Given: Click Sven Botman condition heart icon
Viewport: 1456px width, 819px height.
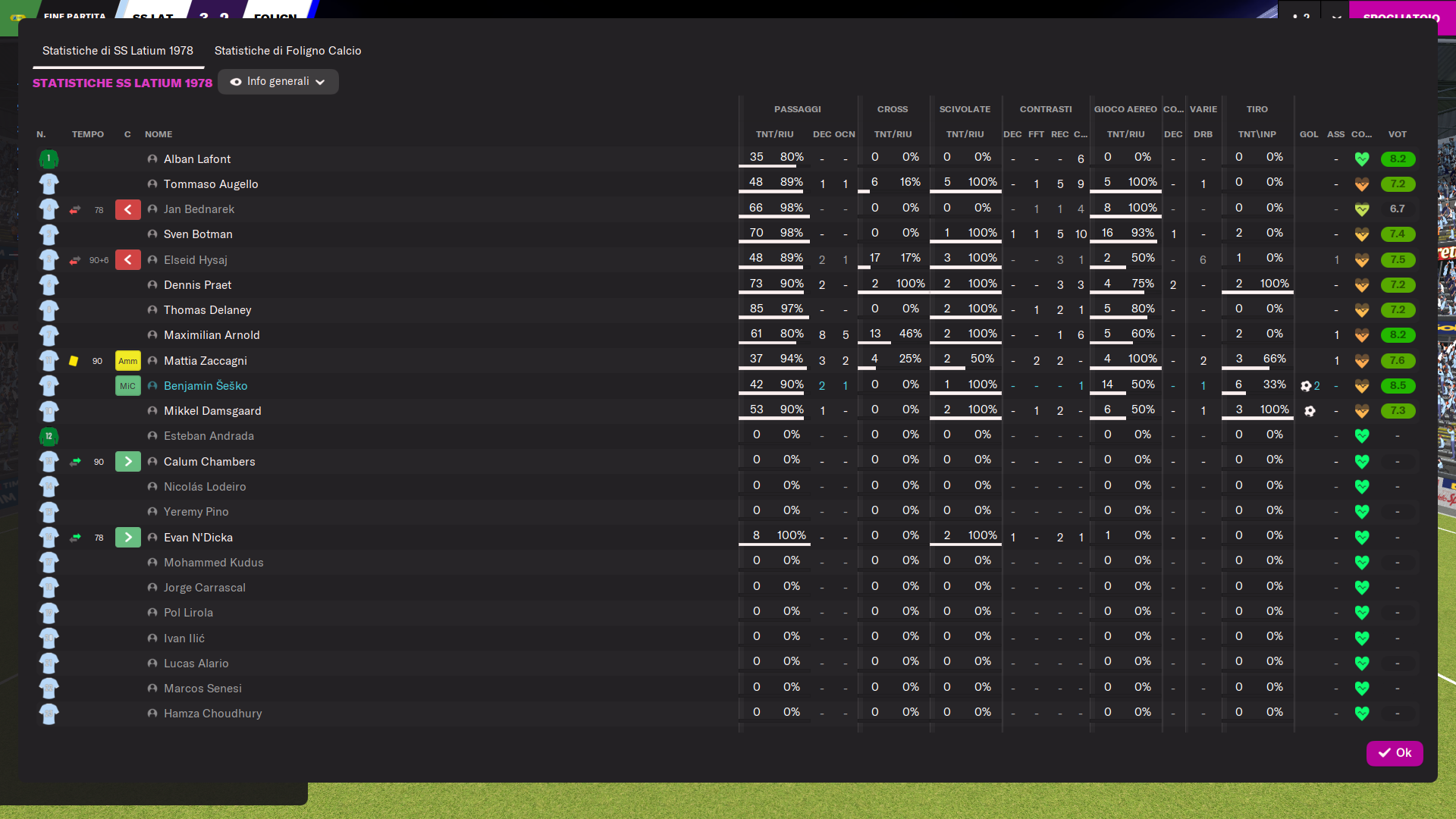Looking at the screenshot, I should click(1362, 234).
